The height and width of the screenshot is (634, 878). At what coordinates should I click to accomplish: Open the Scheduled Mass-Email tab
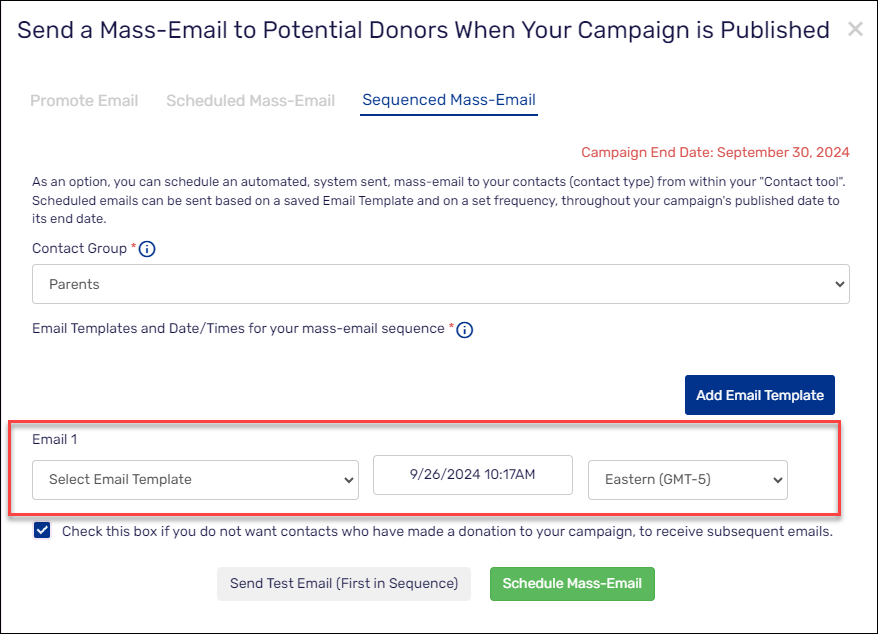pyautogui.click(x=250, y=100)
